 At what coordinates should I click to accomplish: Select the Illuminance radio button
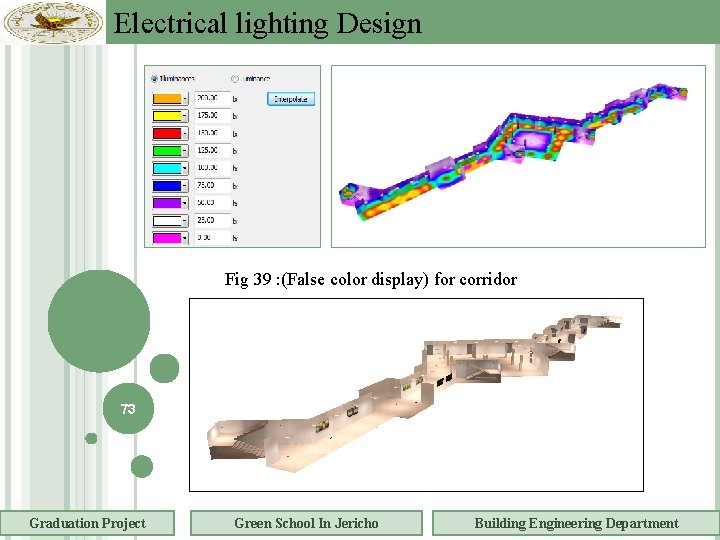154,79
